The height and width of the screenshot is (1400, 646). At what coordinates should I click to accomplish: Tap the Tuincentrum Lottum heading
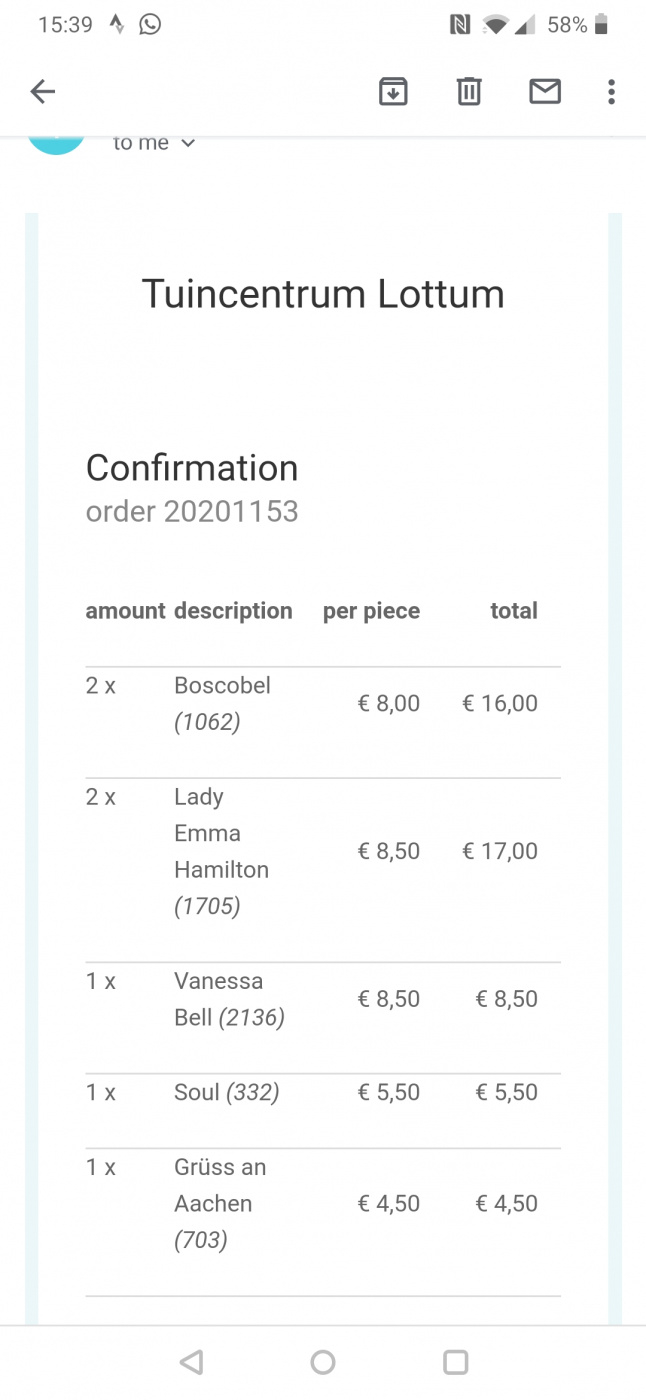pos(323,294)
